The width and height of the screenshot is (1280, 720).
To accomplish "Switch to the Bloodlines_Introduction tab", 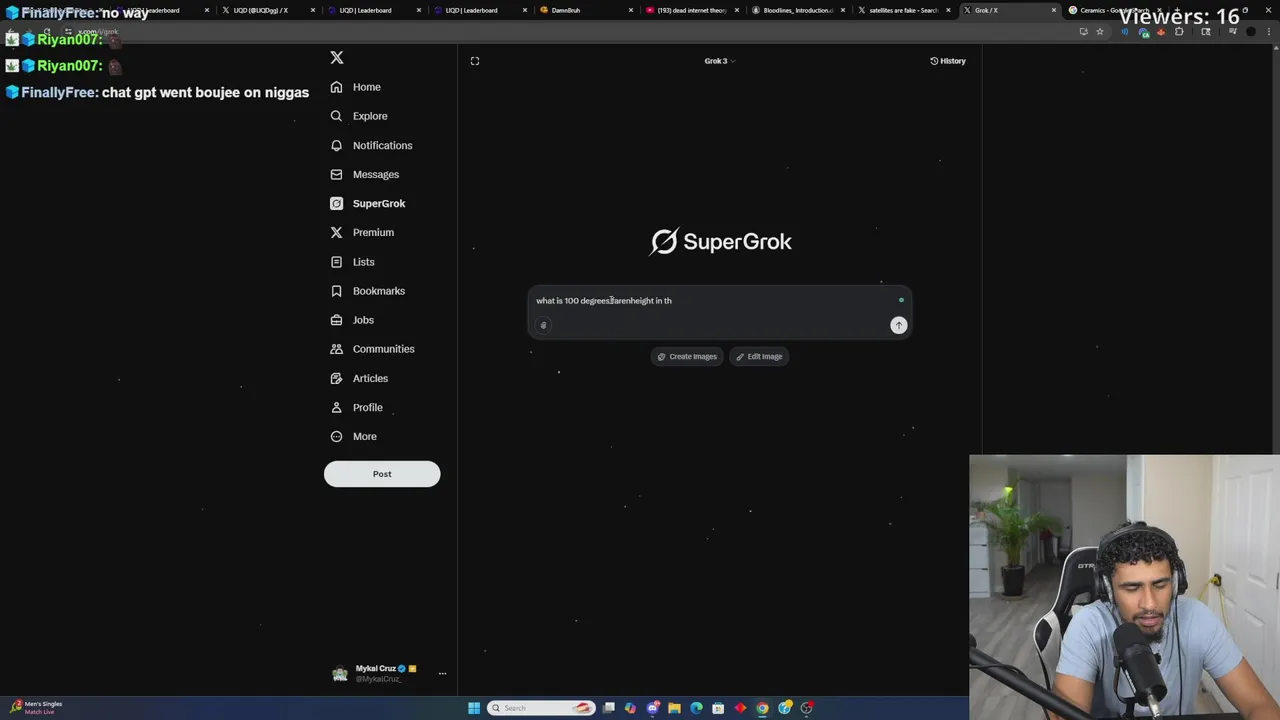I will (798, 10).
